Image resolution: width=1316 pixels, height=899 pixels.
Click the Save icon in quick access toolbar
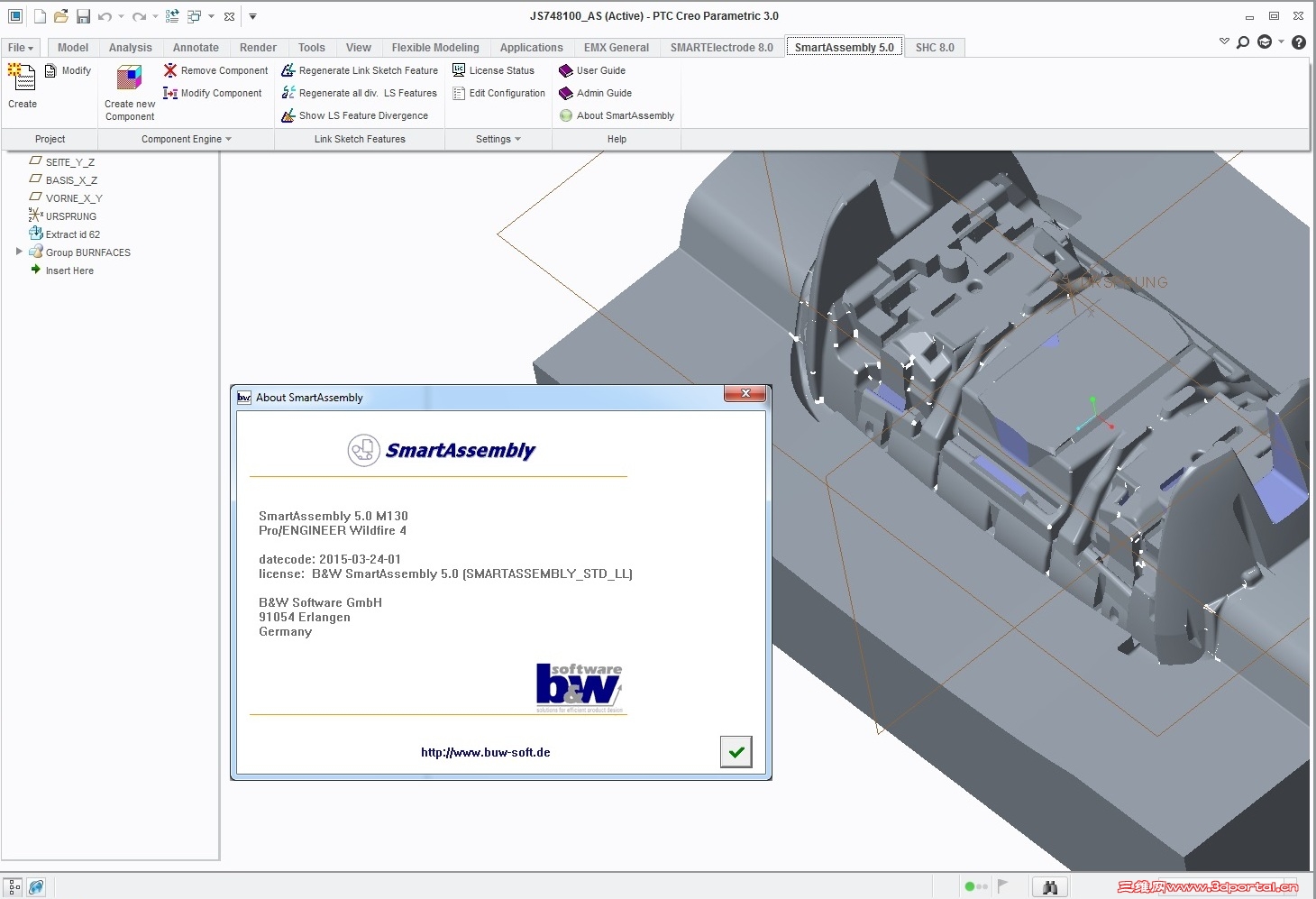click(x=84, y=14)
